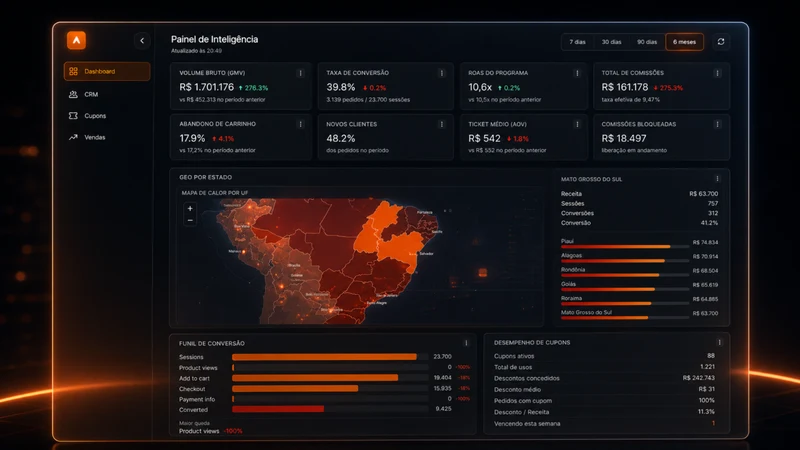Click the 48.2% new customers value

click(341, 138)
